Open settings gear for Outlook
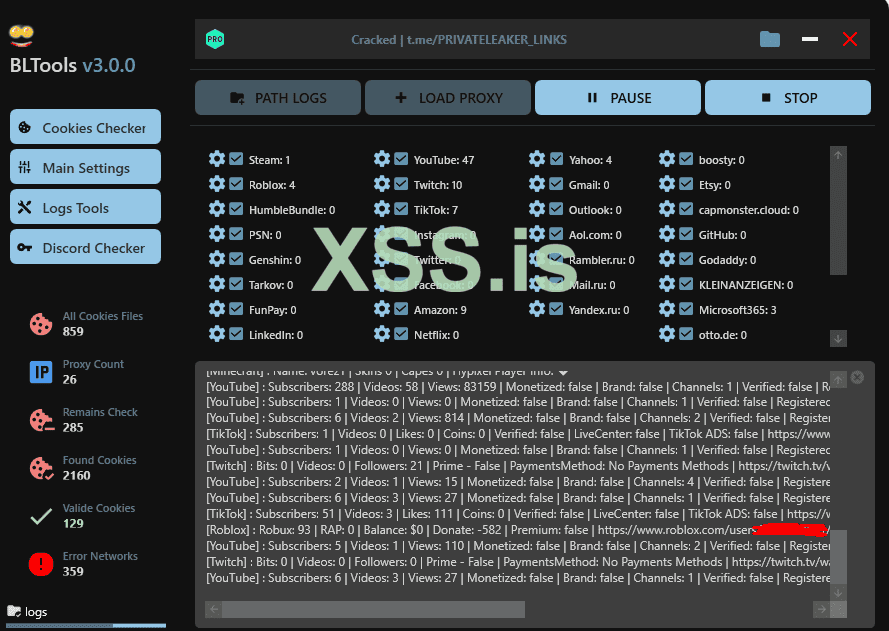This screenshot has height=631, width=889. 536,209
